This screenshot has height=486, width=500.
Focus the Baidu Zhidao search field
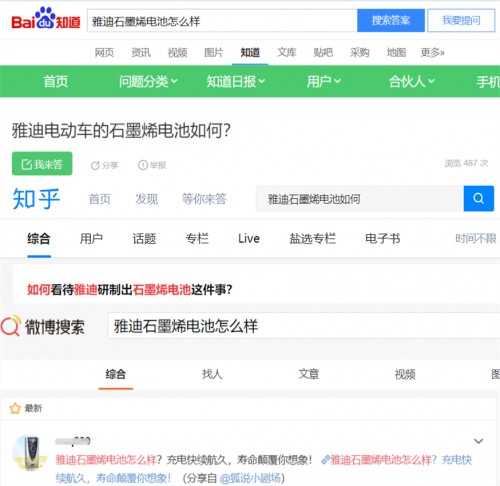click(x=222, y=21)
